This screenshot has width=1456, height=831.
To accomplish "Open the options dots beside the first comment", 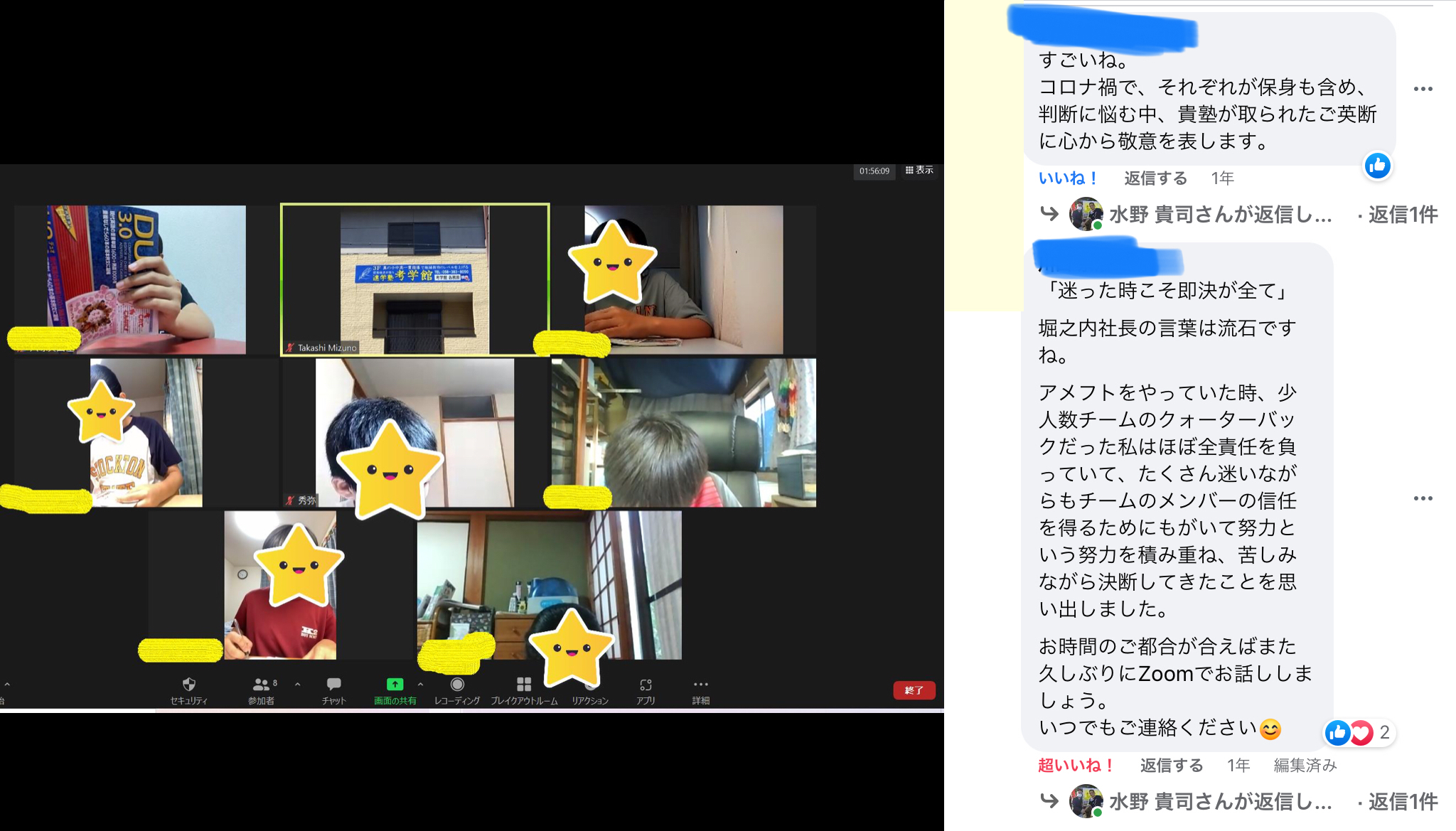I will 1423,89.
